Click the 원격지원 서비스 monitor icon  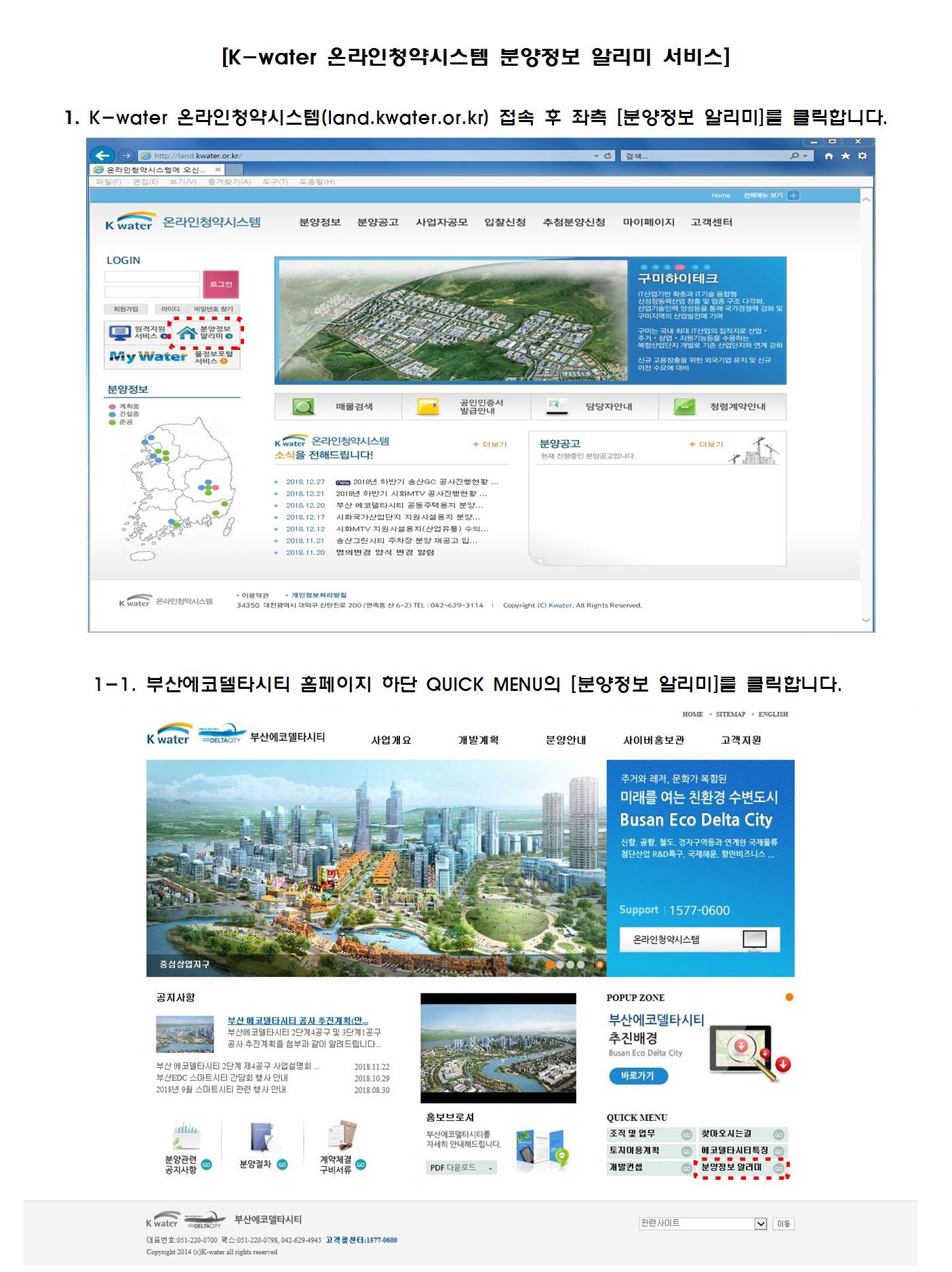pos(119,332)
